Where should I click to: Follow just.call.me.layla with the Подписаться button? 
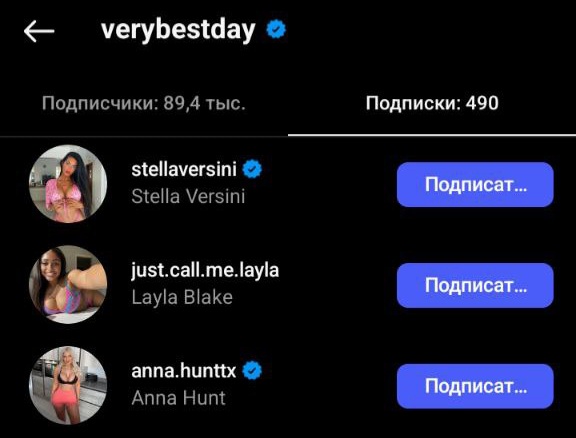(x=475, y=285)
